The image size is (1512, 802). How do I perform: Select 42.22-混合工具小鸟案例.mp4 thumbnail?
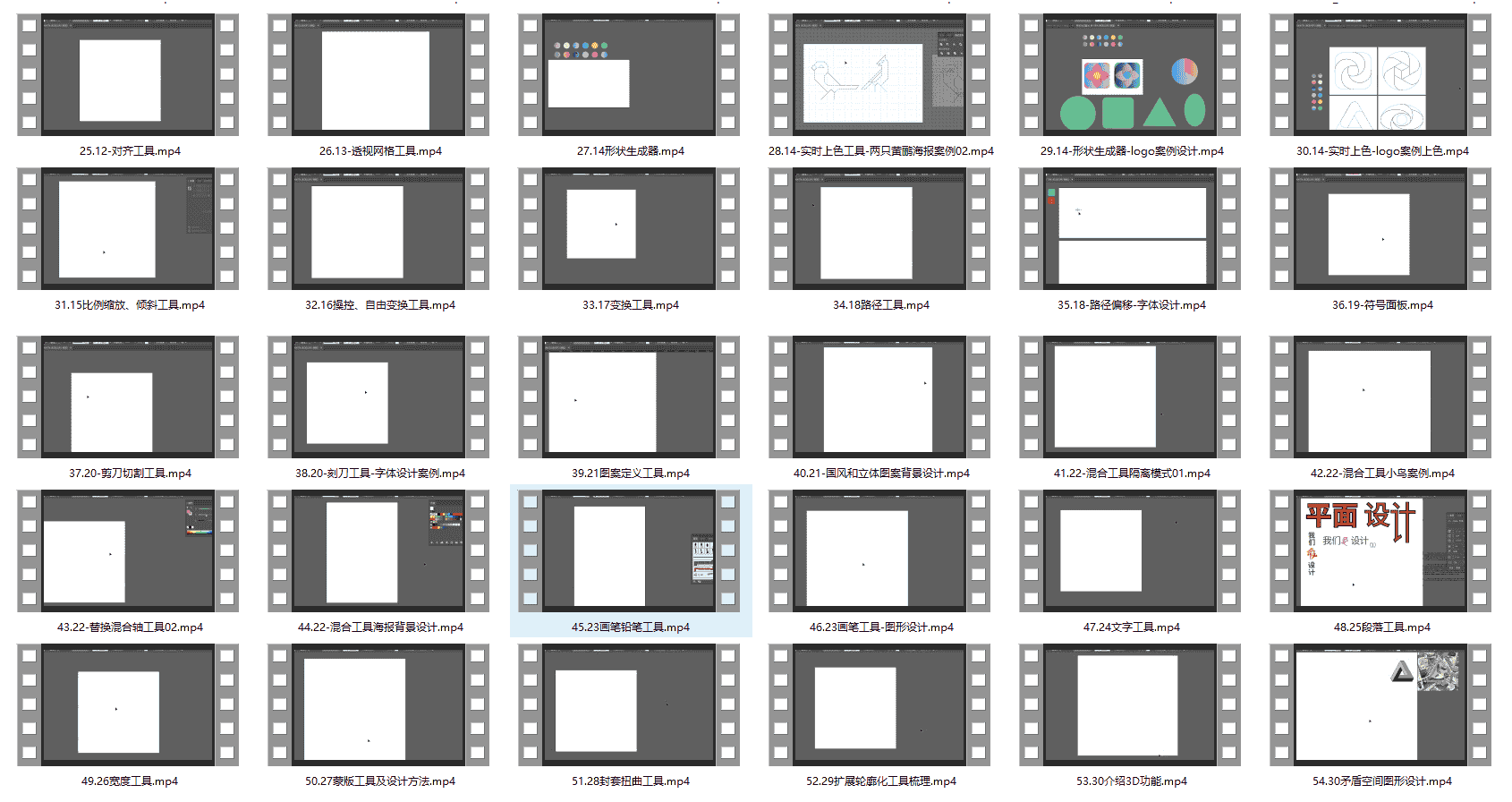(1380, 397)
